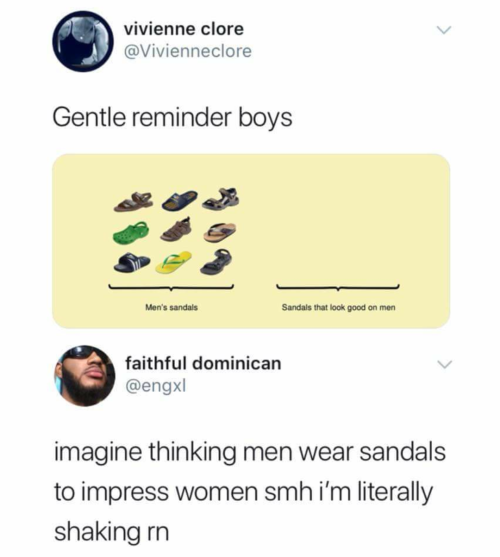Click the "Sandals that look good on men" label
This screenshot has height=557, width=500.
coord(338,307)
